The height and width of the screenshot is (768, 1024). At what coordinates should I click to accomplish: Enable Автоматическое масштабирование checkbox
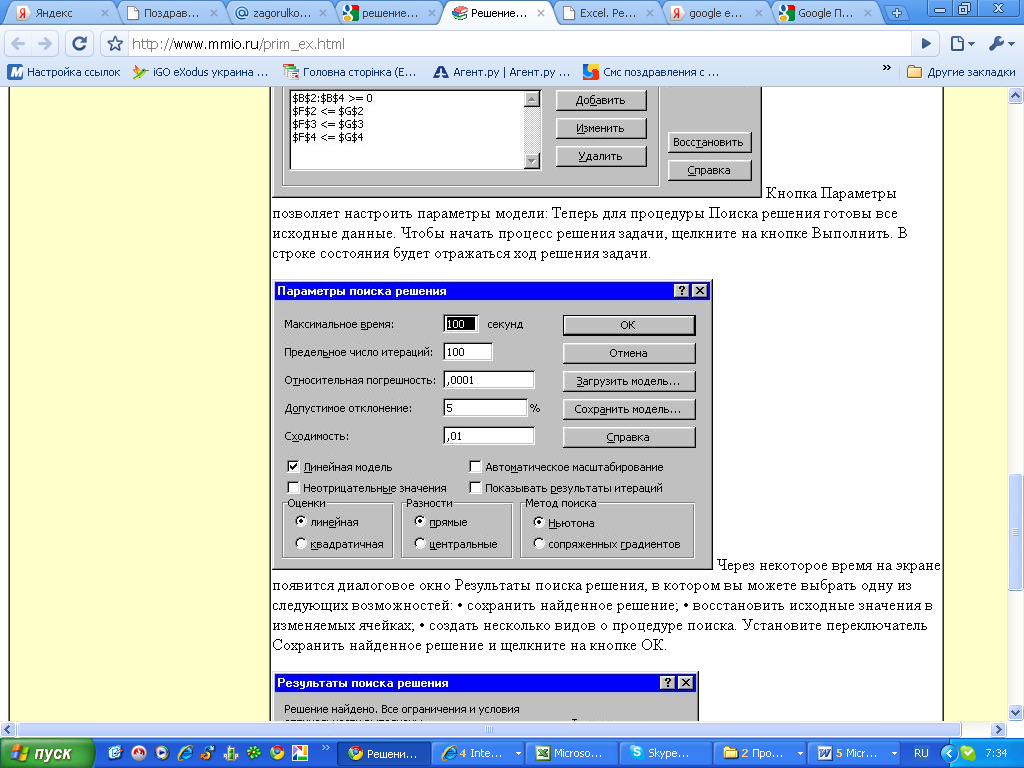coord(475,466)
